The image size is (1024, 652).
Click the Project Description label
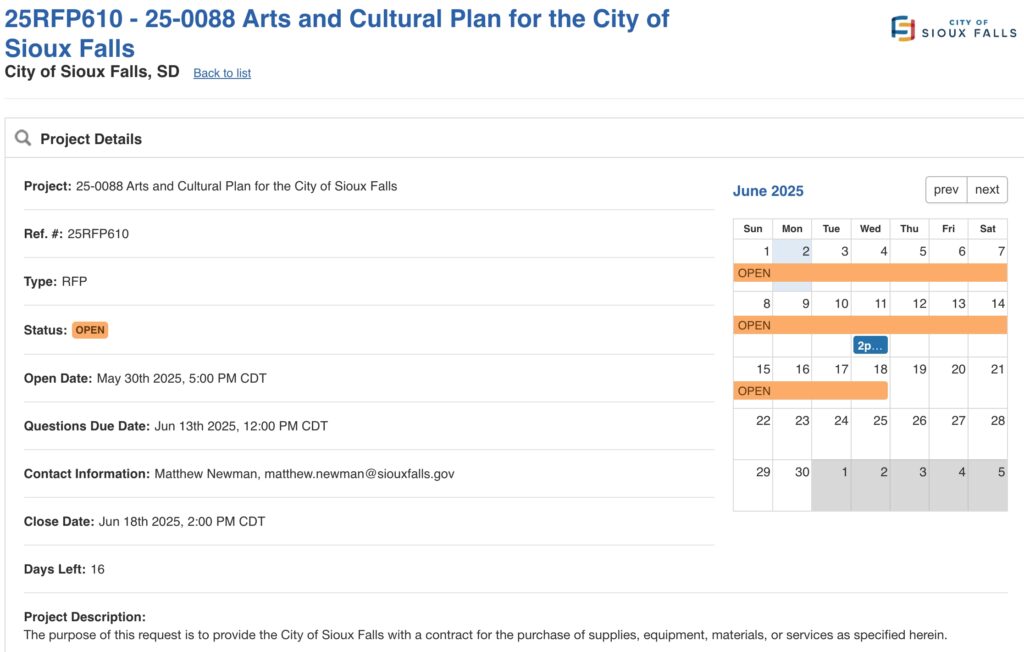(x=85, y=617)
